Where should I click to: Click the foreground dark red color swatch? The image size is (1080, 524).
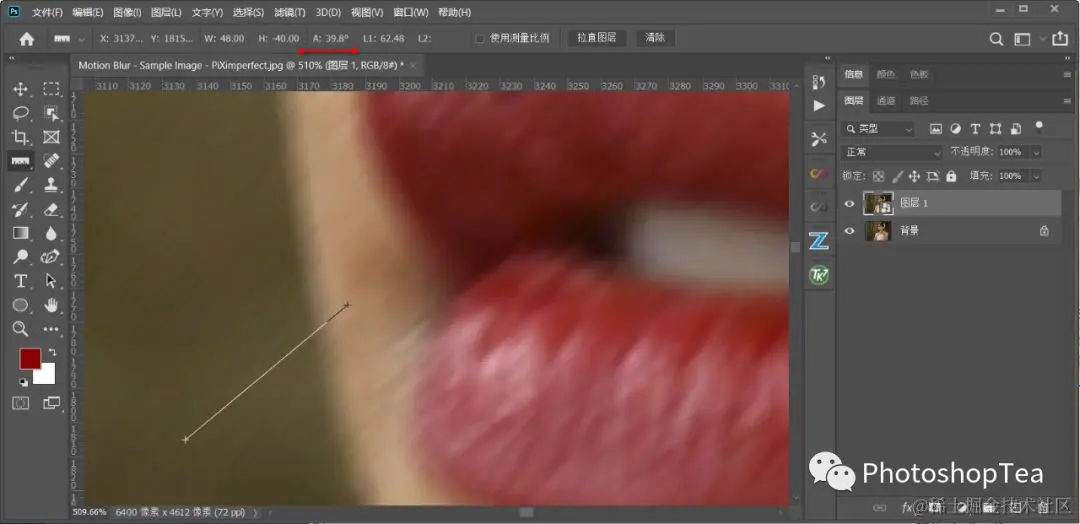coord(30,359)
